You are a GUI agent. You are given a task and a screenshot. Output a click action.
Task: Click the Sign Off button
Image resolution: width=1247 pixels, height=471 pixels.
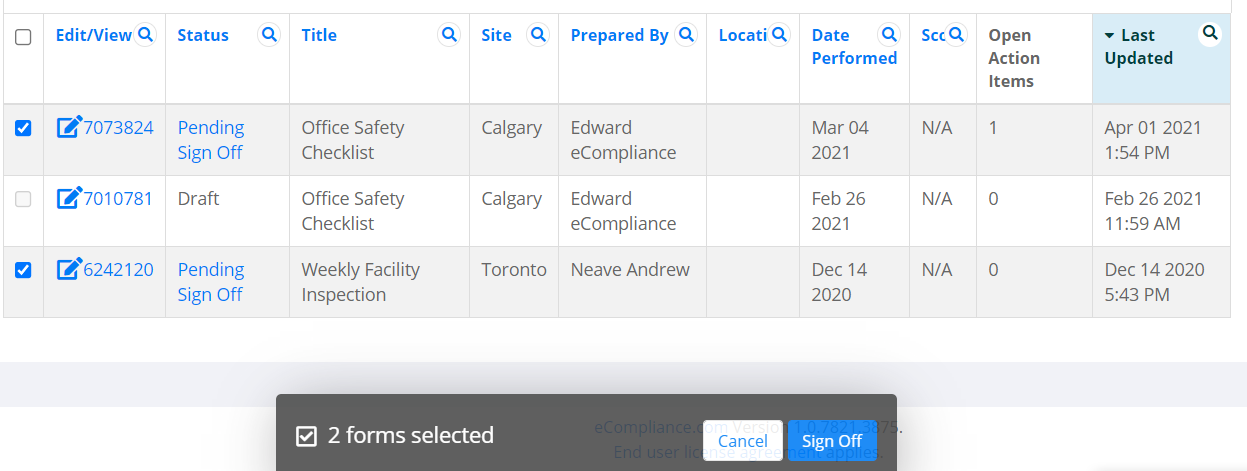click(x=832, y=441)
